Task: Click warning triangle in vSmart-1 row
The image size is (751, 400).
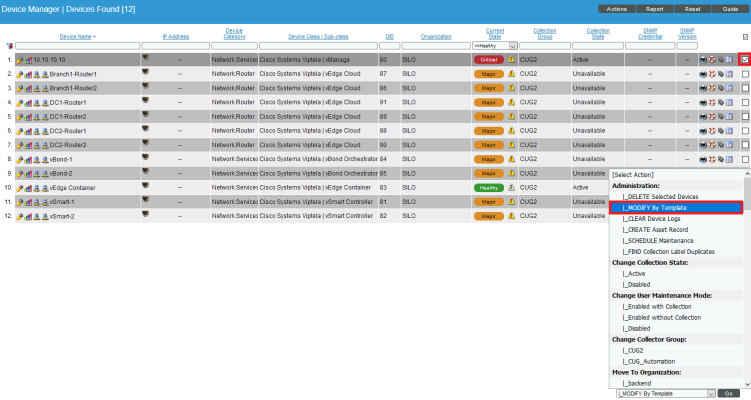Action: tap(512, 202)
